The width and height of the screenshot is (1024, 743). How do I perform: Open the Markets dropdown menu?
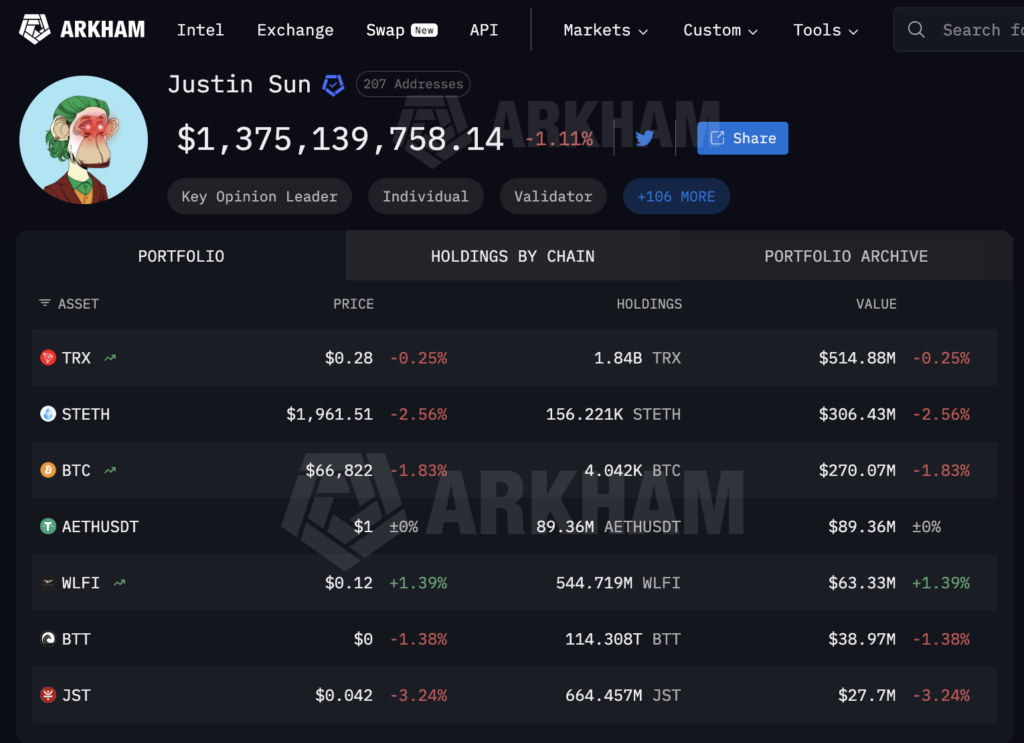coord(605,30)
